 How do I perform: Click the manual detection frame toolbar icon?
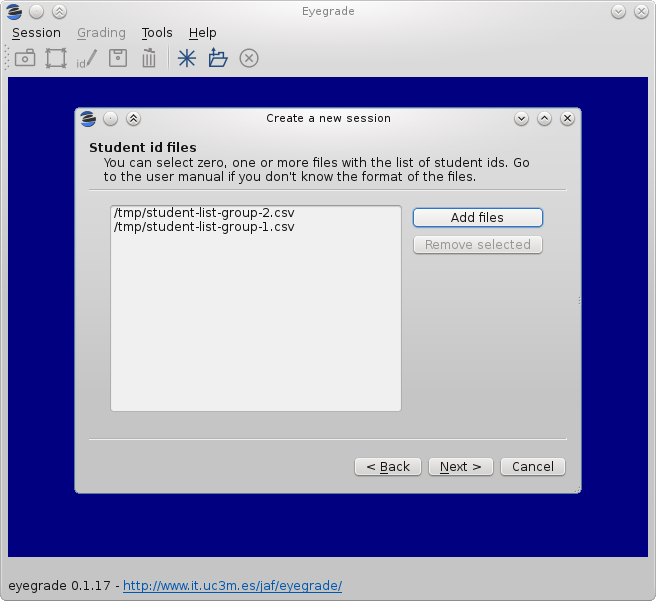[56, 58]
